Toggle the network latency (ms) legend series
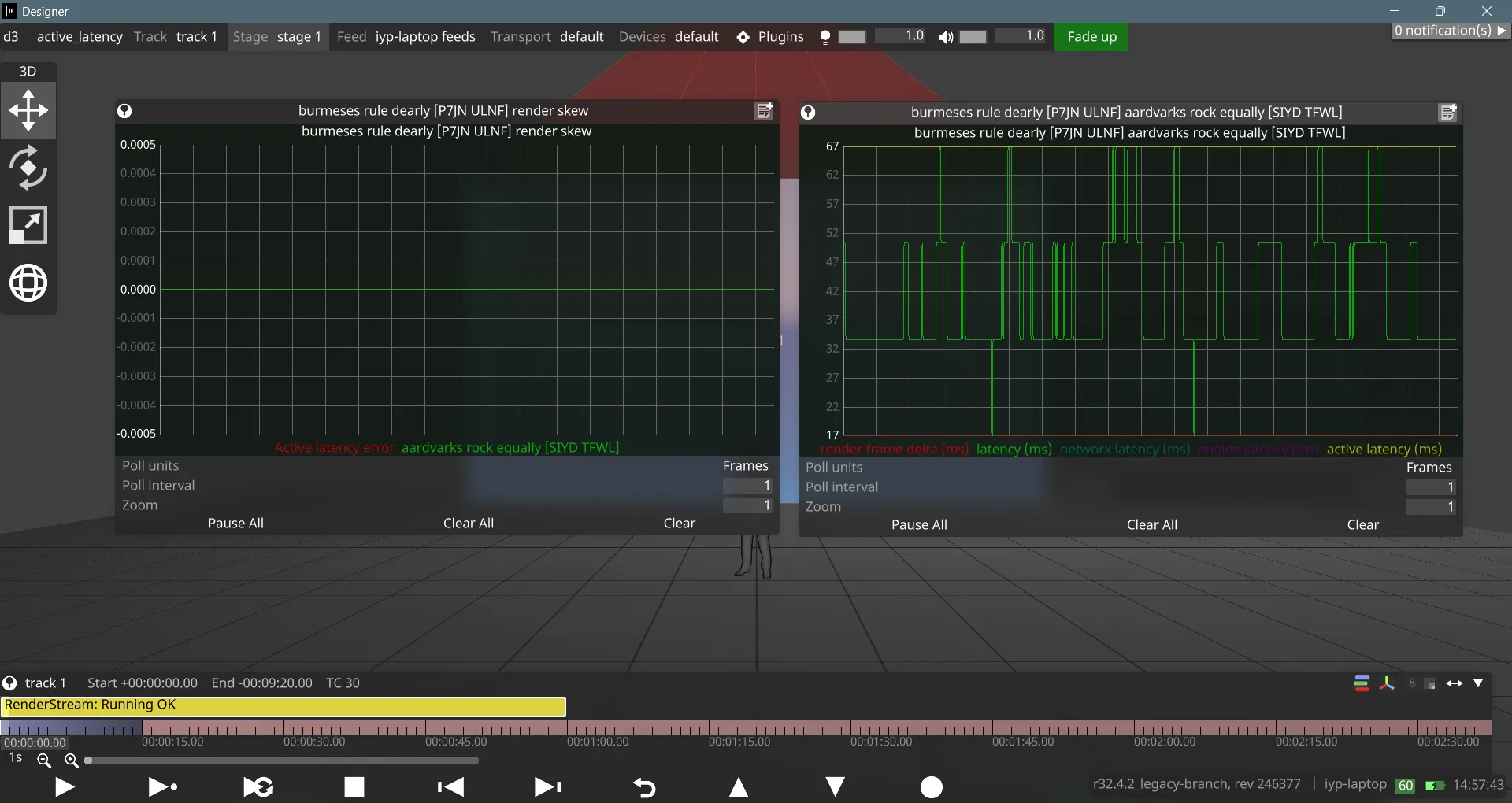The width and height of the screenshot is (1512, 803). click(1125, 449)
